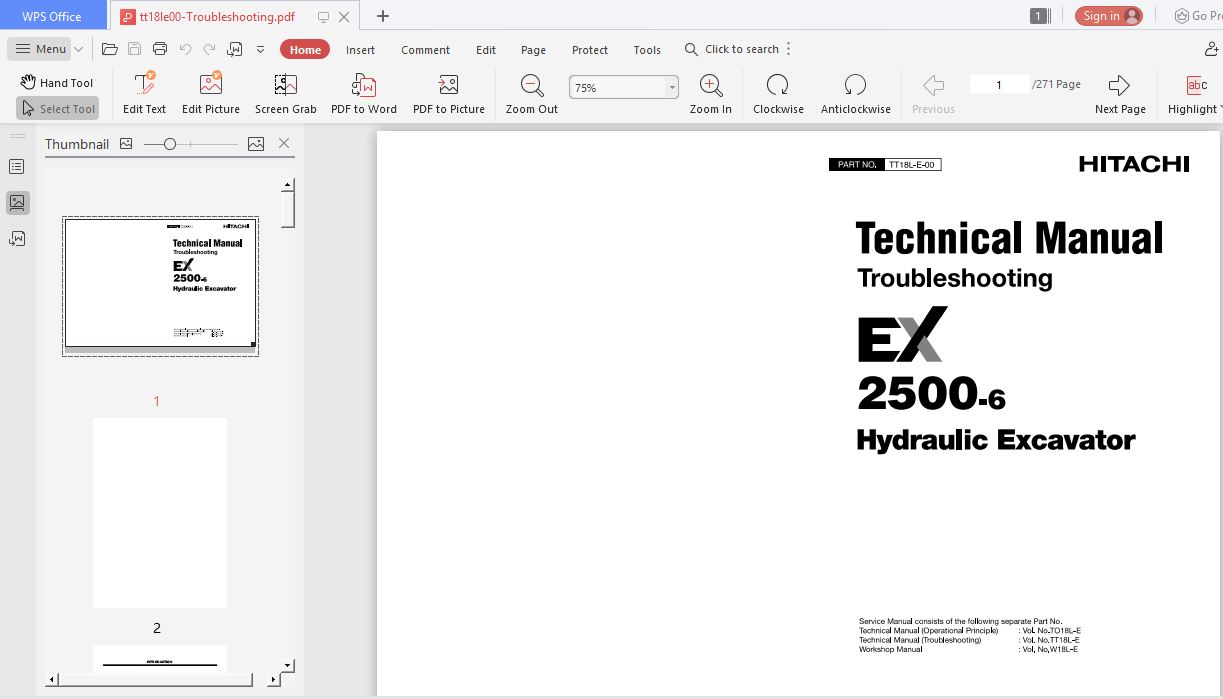
Task: Open the Page tab
Action: tap(534, 50)
